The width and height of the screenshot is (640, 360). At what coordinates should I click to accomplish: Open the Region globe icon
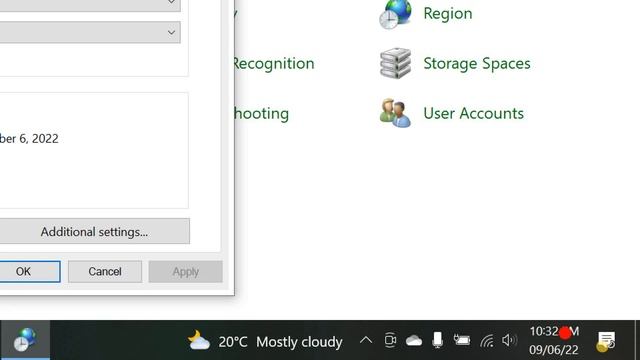coord(395,14)
